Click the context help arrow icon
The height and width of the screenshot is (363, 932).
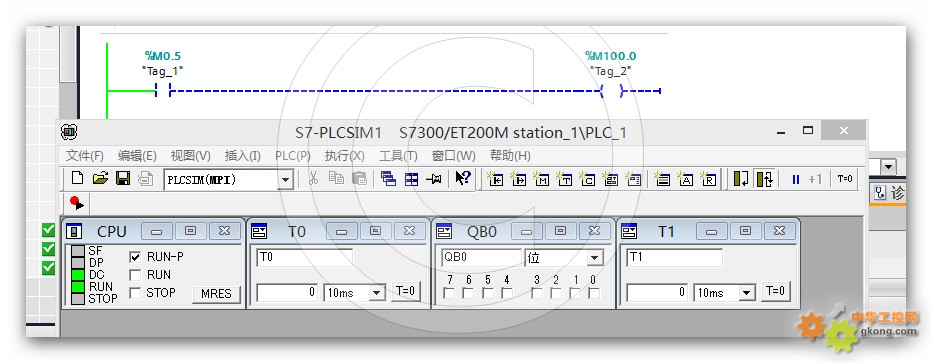coord(463,178)
